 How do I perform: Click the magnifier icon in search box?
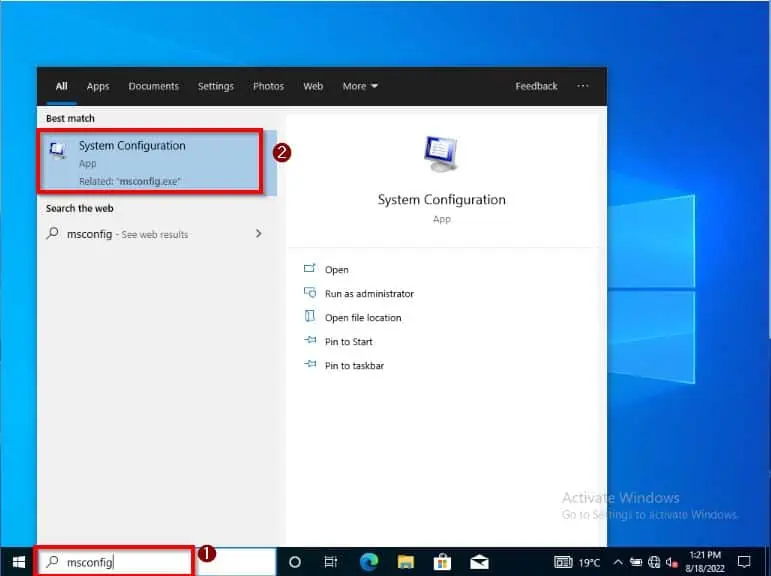pos(52,562)
